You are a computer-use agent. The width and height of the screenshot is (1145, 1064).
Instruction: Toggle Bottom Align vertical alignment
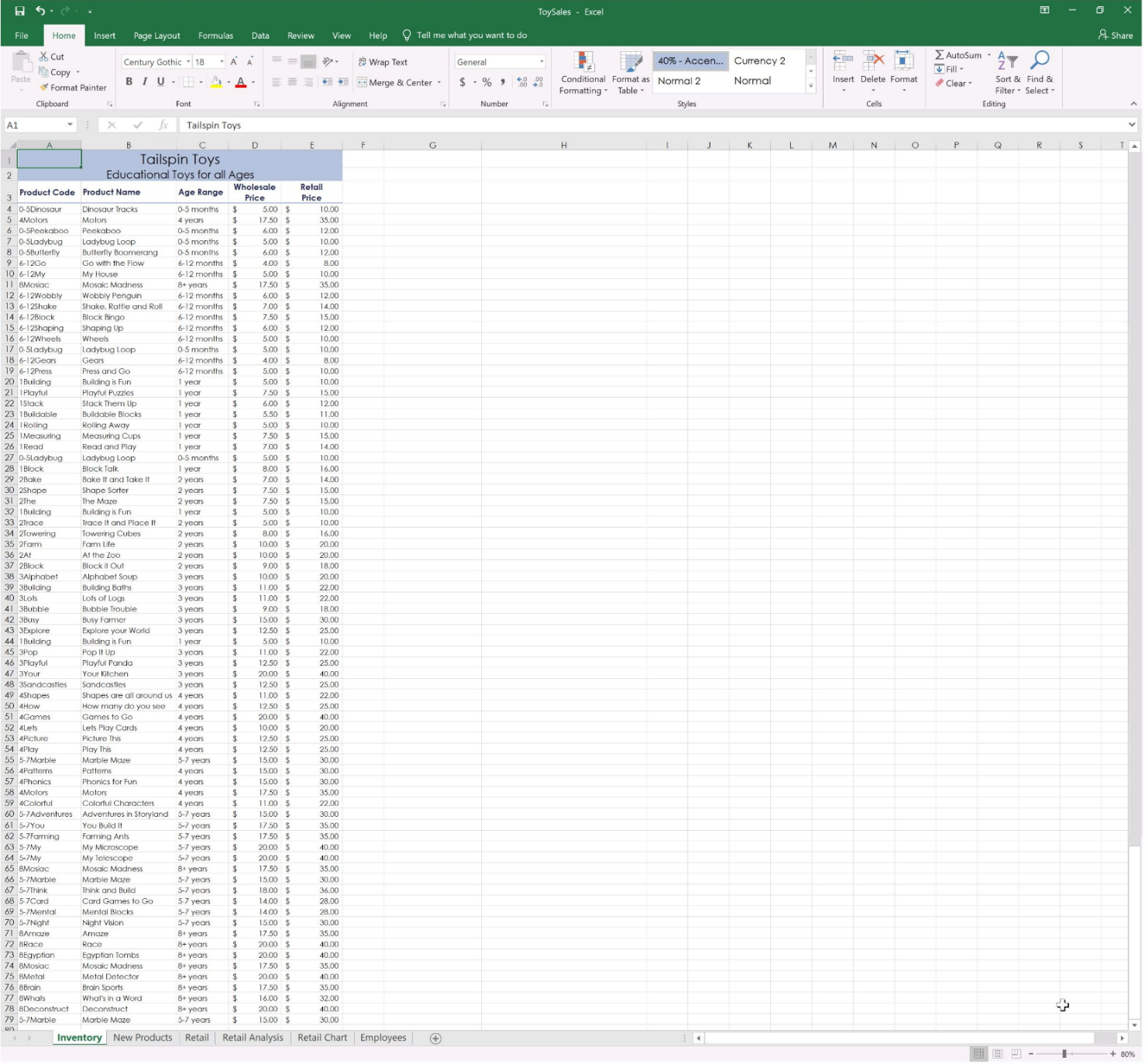tap(308, 62)
